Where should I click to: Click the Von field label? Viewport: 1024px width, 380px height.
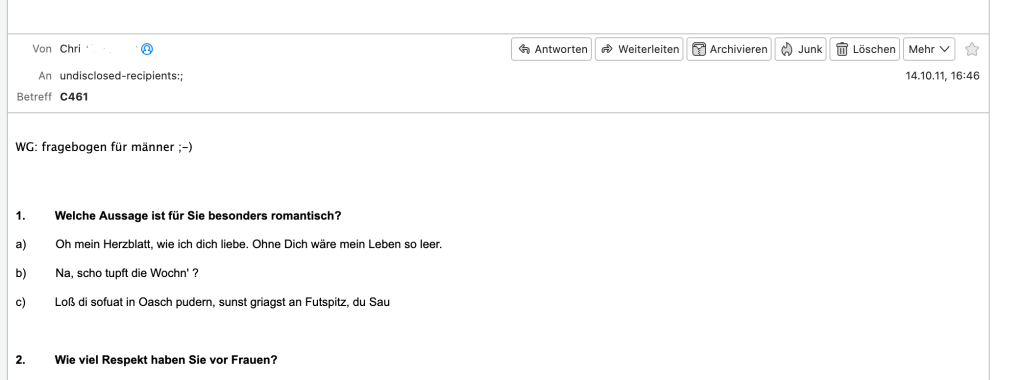click(42, 49)
